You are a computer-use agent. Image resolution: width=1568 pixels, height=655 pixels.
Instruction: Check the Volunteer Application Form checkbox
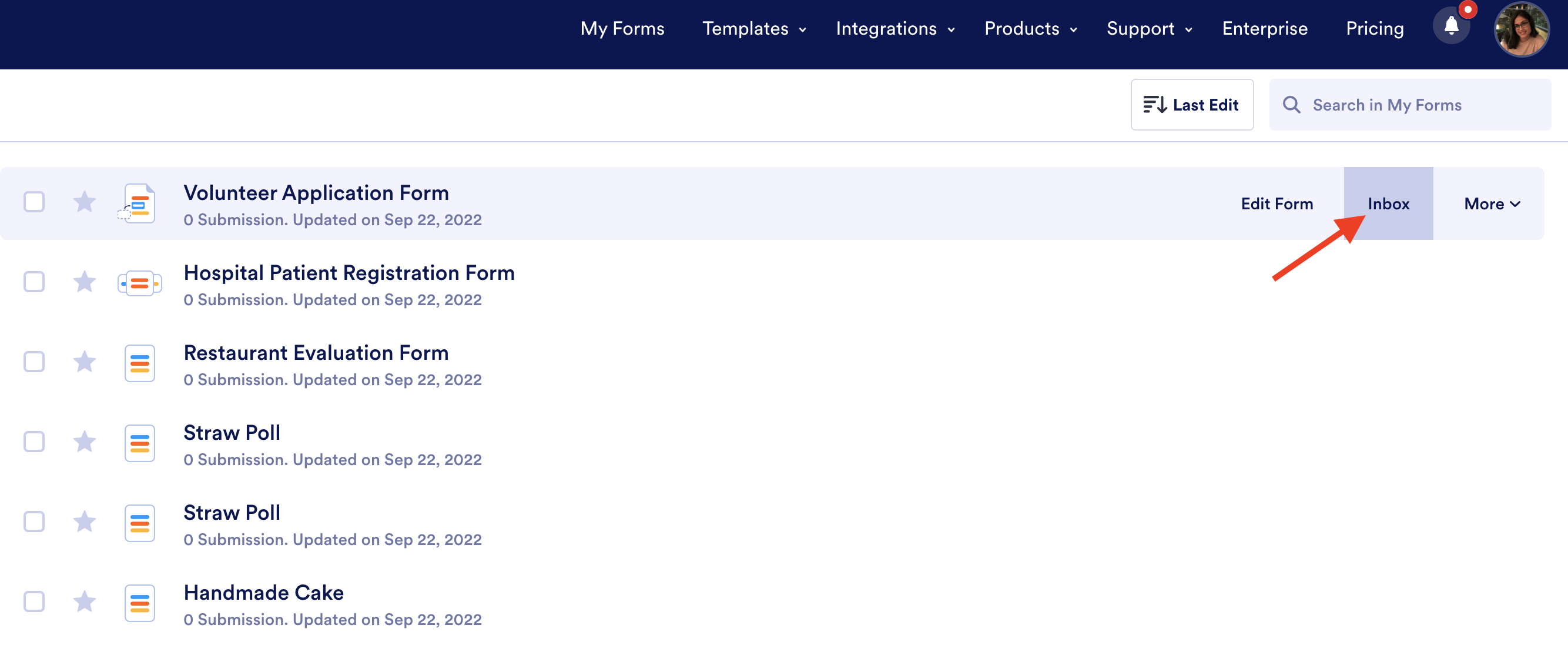(x=34, y=202)
